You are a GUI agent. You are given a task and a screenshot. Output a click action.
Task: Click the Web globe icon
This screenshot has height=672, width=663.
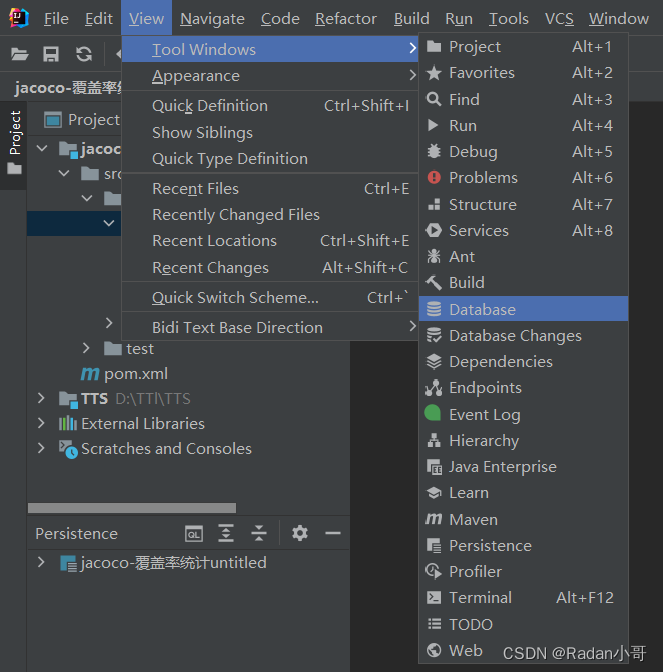434,650
